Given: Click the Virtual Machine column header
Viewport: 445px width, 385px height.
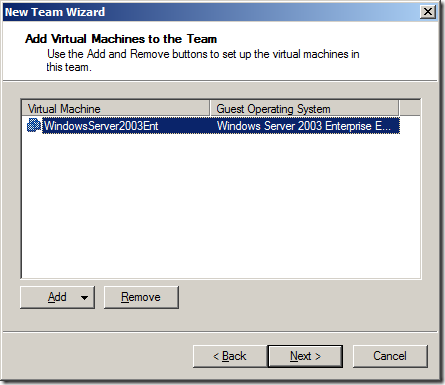Looking at the screenshot, I should [116, 109].
